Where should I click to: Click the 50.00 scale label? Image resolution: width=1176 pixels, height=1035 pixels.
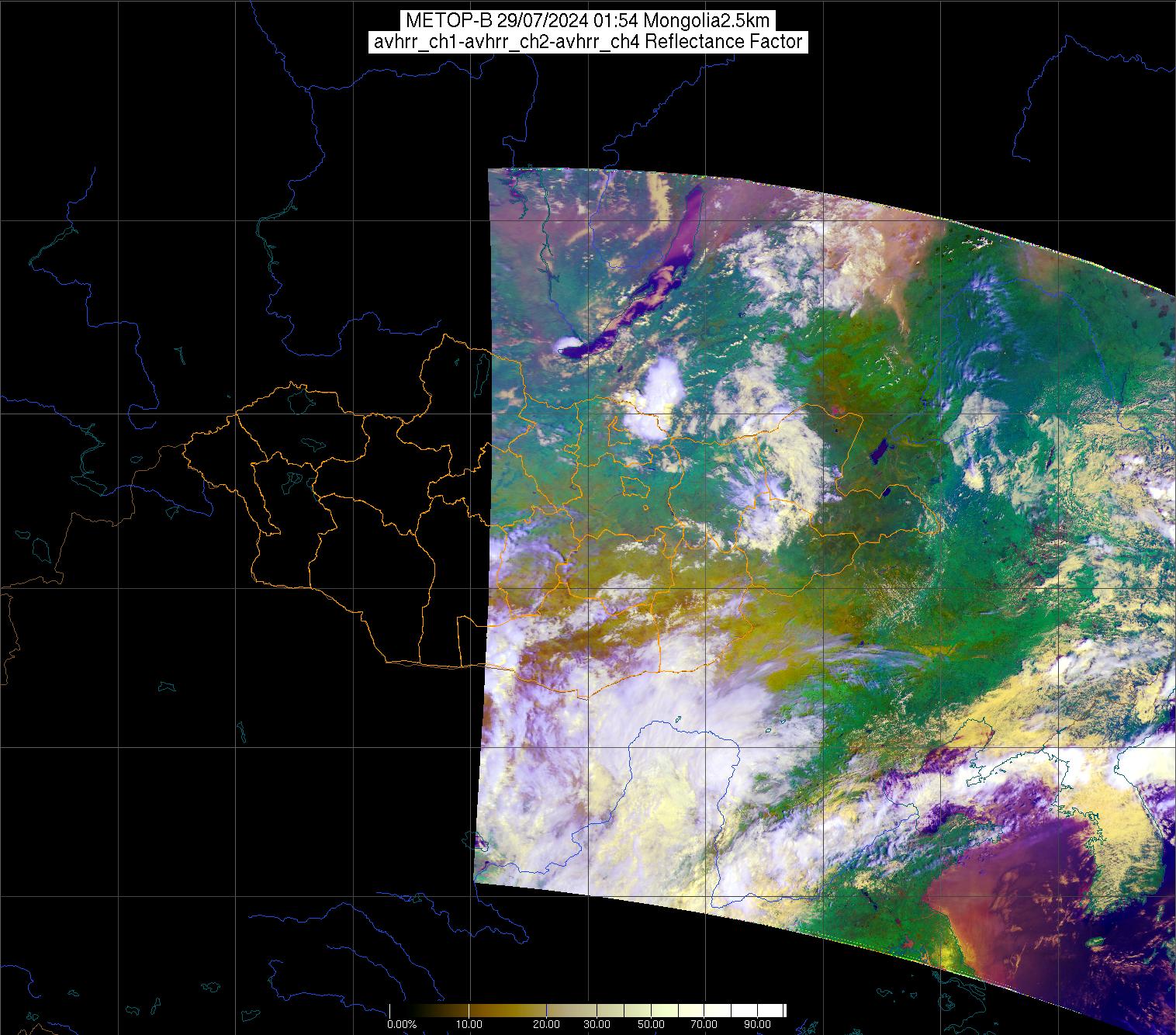click(652, 1025)
